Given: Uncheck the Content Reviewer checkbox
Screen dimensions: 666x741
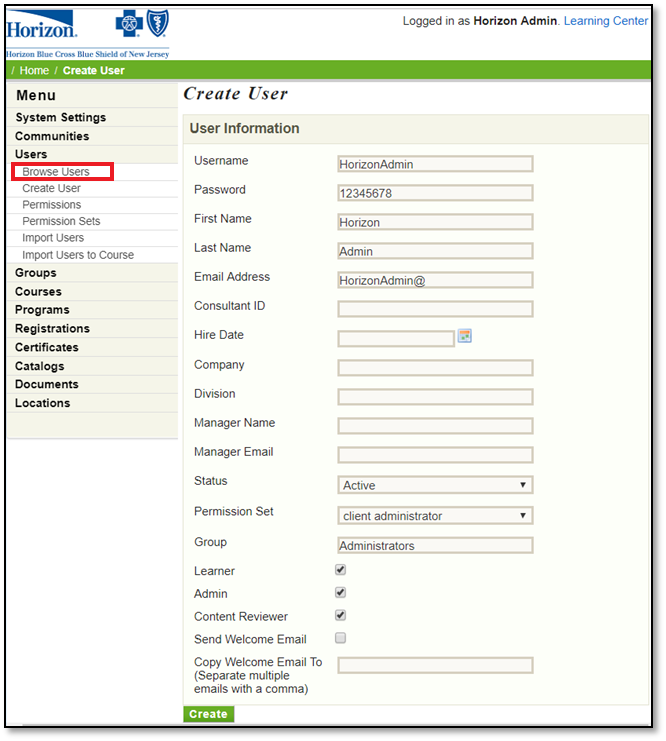Looking at the screenshot, I should coord(340,615).
